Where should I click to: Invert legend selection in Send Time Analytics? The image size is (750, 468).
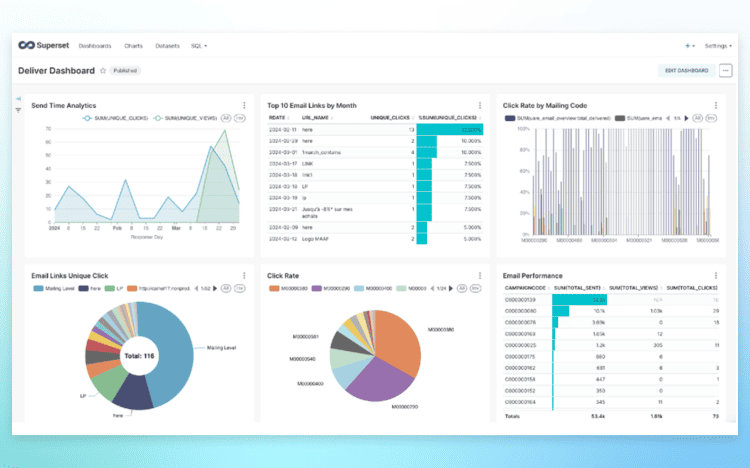point(240,118)
